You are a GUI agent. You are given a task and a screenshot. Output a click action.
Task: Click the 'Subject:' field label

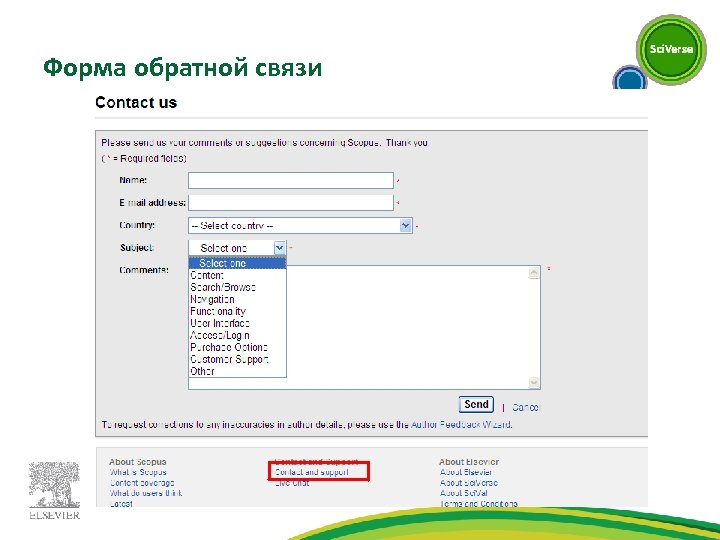click(137, 248)
